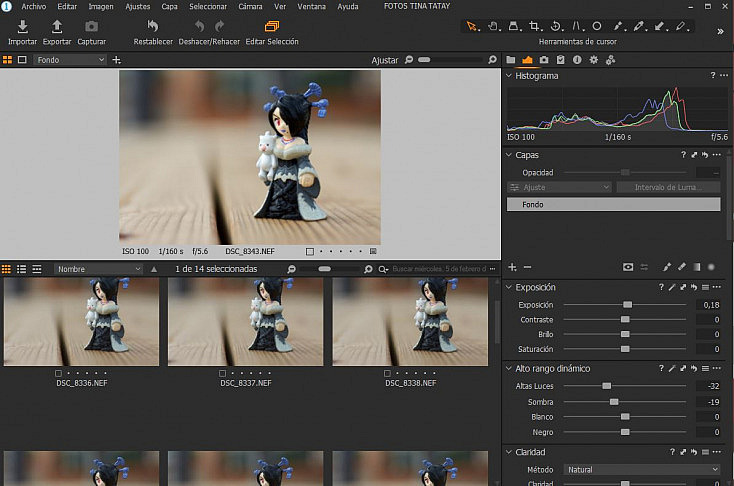Select the gradient mask icon in Capas panel

[x=697, y=267]
